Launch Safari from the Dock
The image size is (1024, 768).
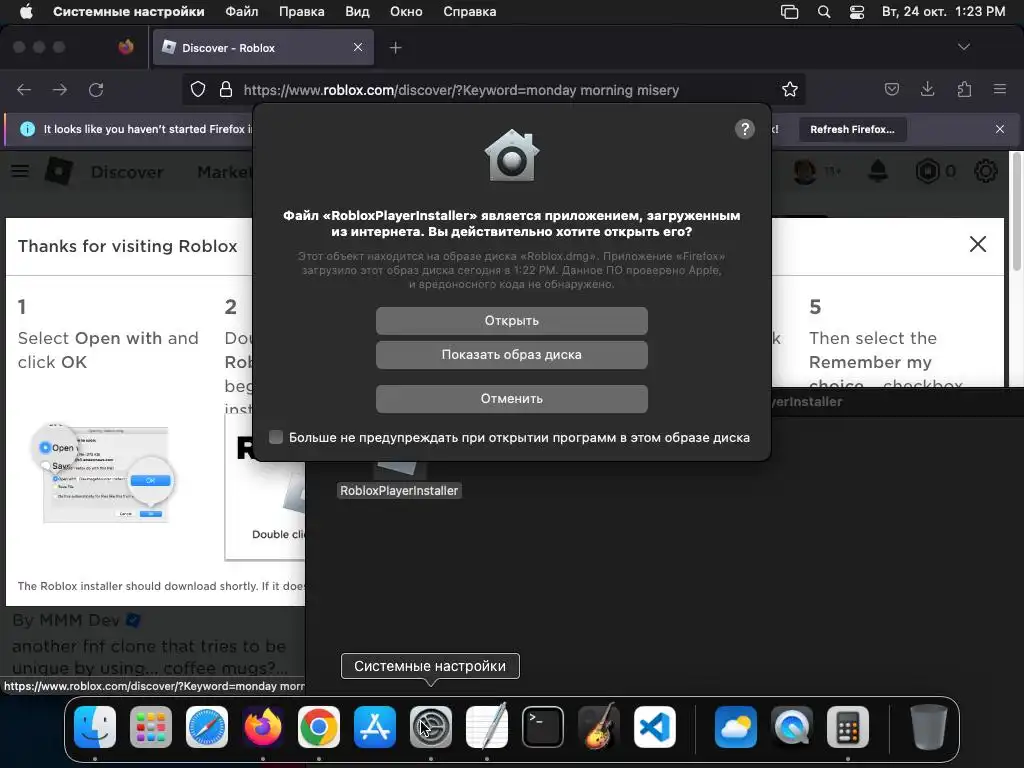click(207, 727)
